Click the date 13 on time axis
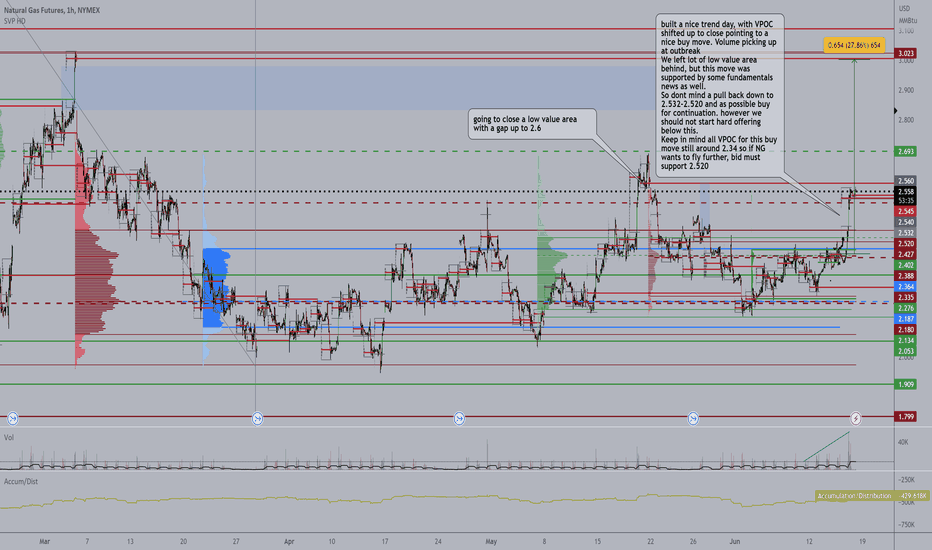This screenshot has height=550, width=932. tap(130, 541)
